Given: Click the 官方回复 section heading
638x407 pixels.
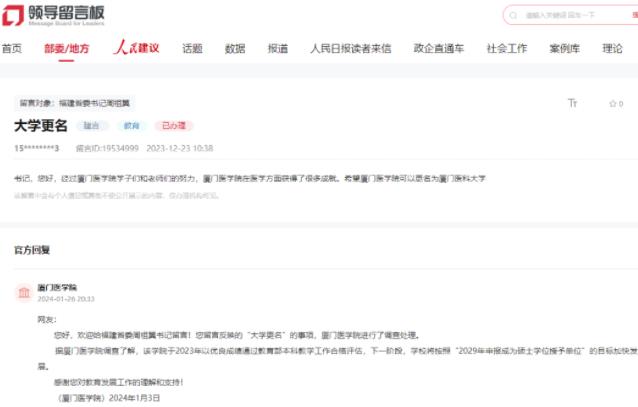Looking at the screenshot, I should tap(32, 250).
